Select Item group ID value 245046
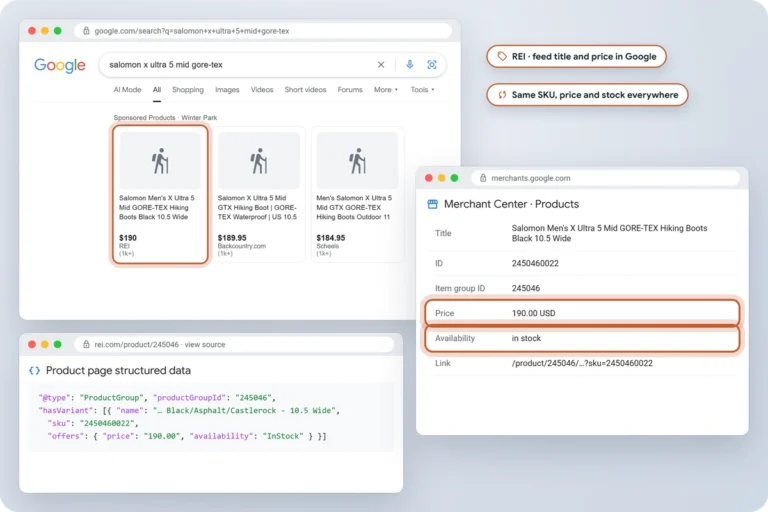 [x=526, y=288]
